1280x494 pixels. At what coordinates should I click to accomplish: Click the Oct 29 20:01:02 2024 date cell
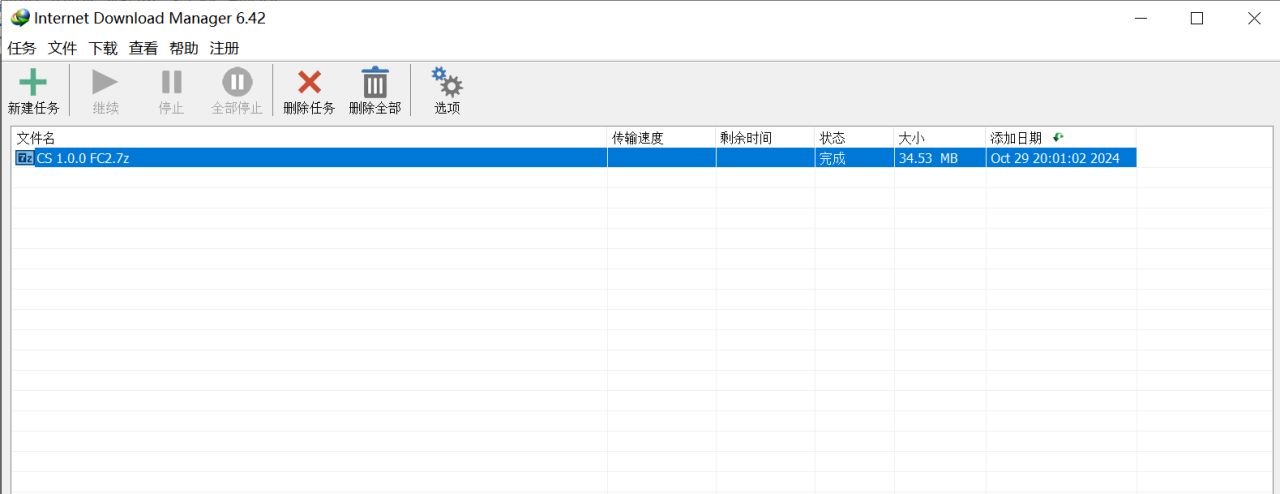(x=1061, y=158)
